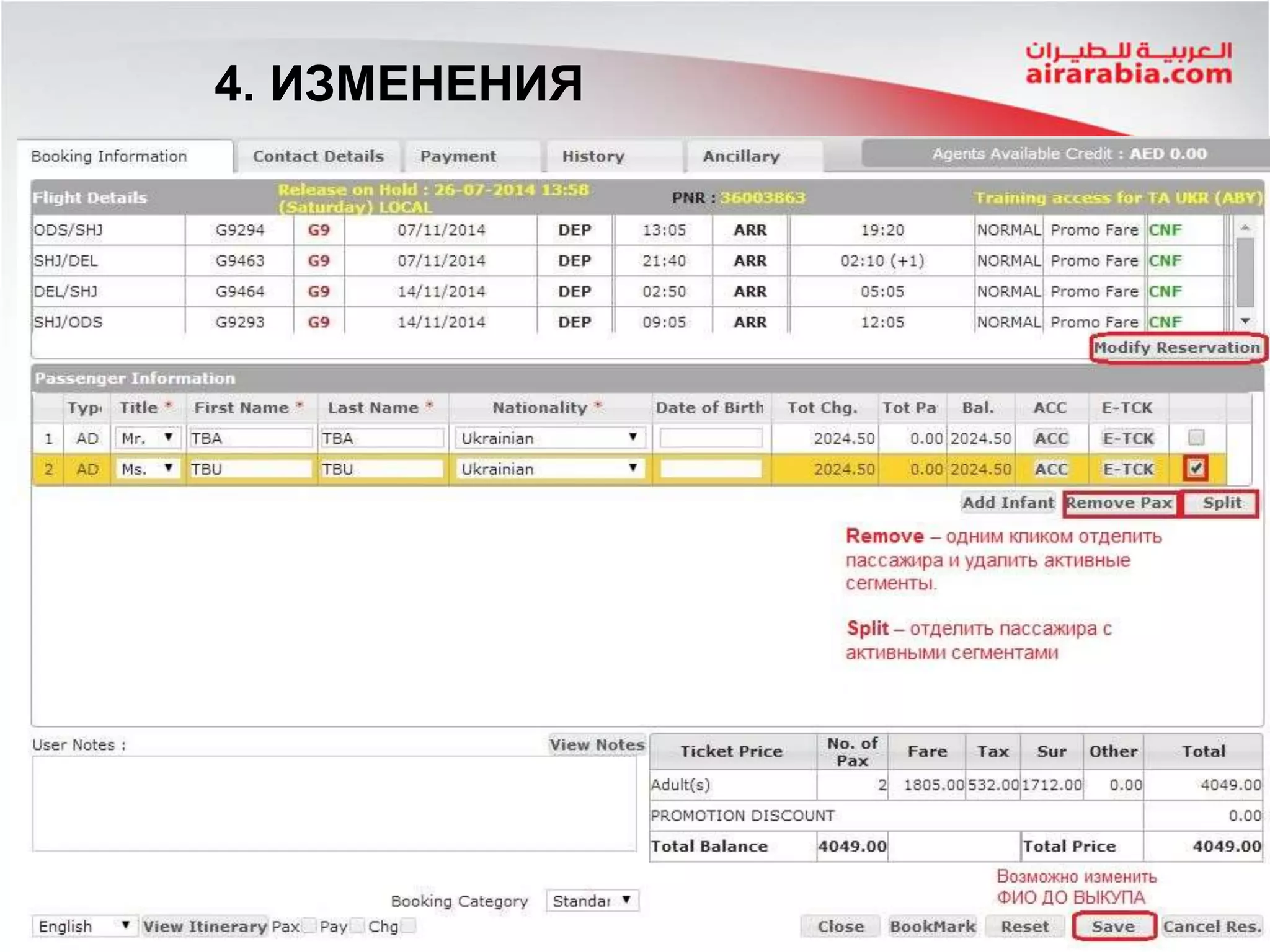Click Date of Birth field for passenger 2
This screenshot has width=1270, height=952.
point(711,469)
